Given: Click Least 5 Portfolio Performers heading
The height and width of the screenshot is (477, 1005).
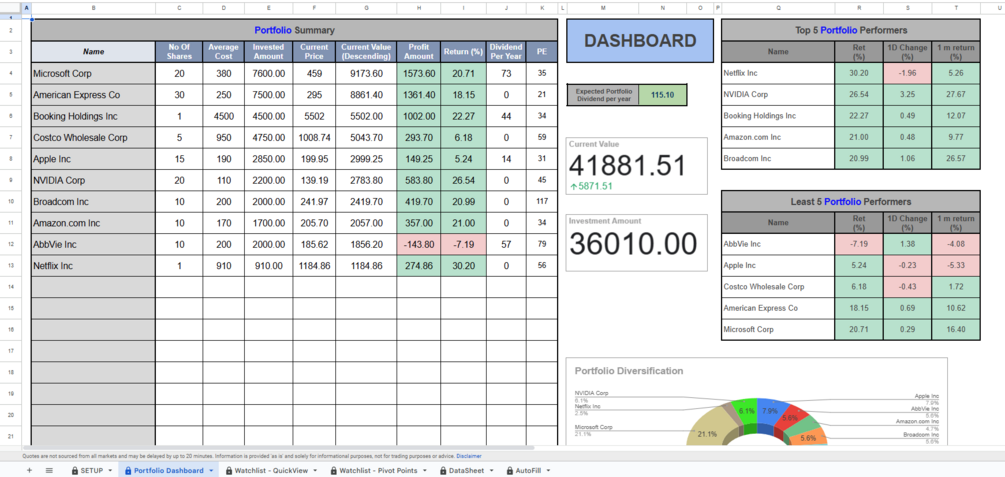Looking at the screenshot, I should (x=851, y=201).
